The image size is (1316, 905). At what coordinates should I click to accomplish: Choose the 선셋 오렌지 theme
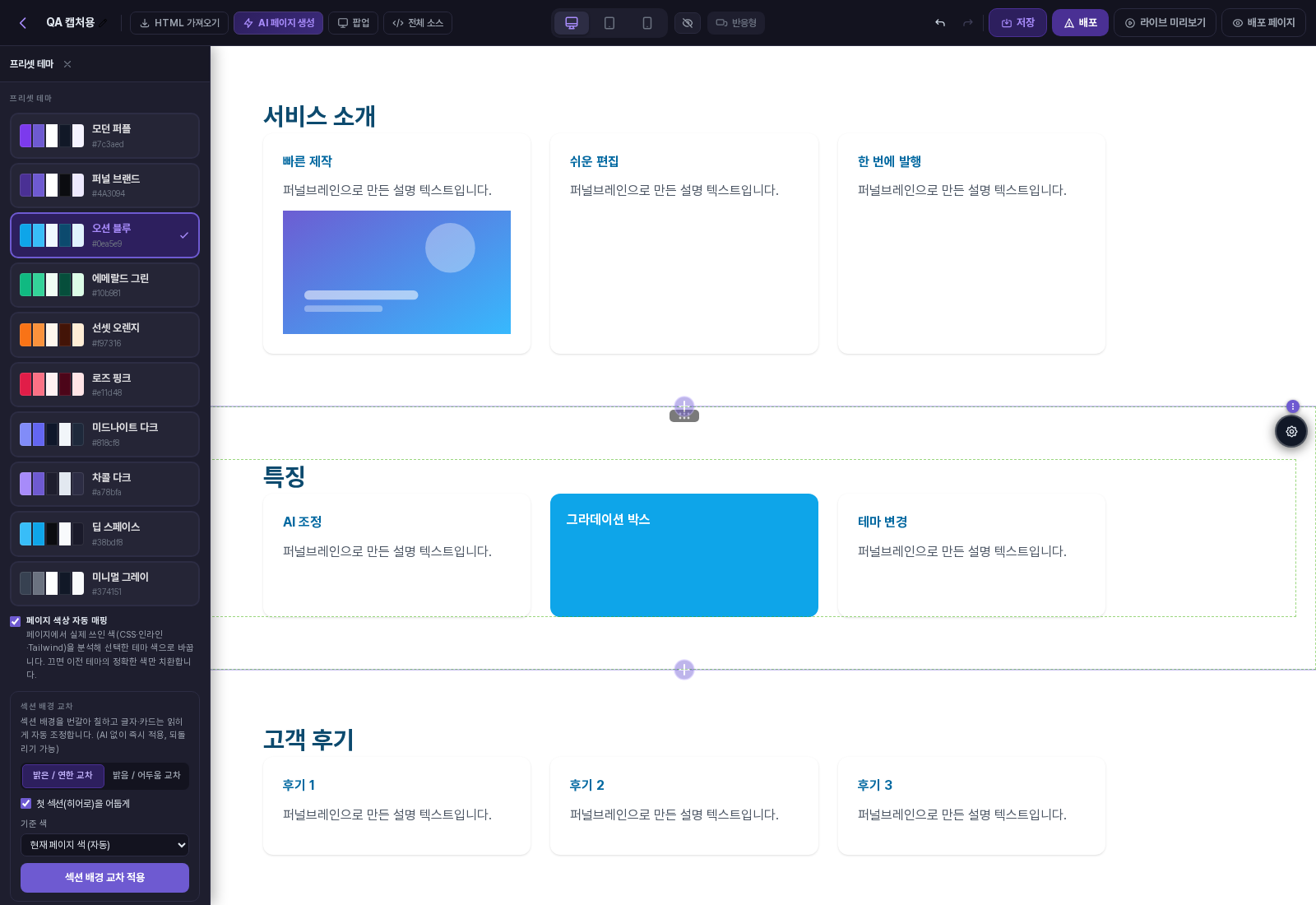(x=104, y=335)
